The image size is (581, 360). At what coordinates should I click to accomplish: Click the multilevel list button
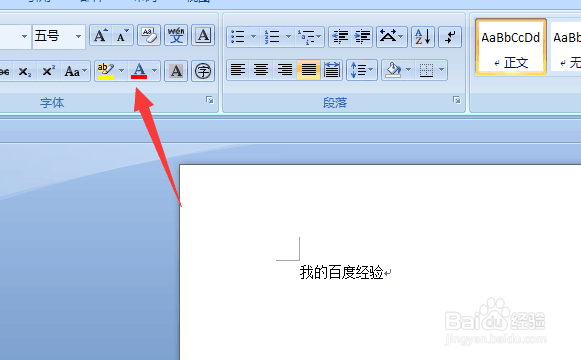pyautogui.click(x=309, y=37)
